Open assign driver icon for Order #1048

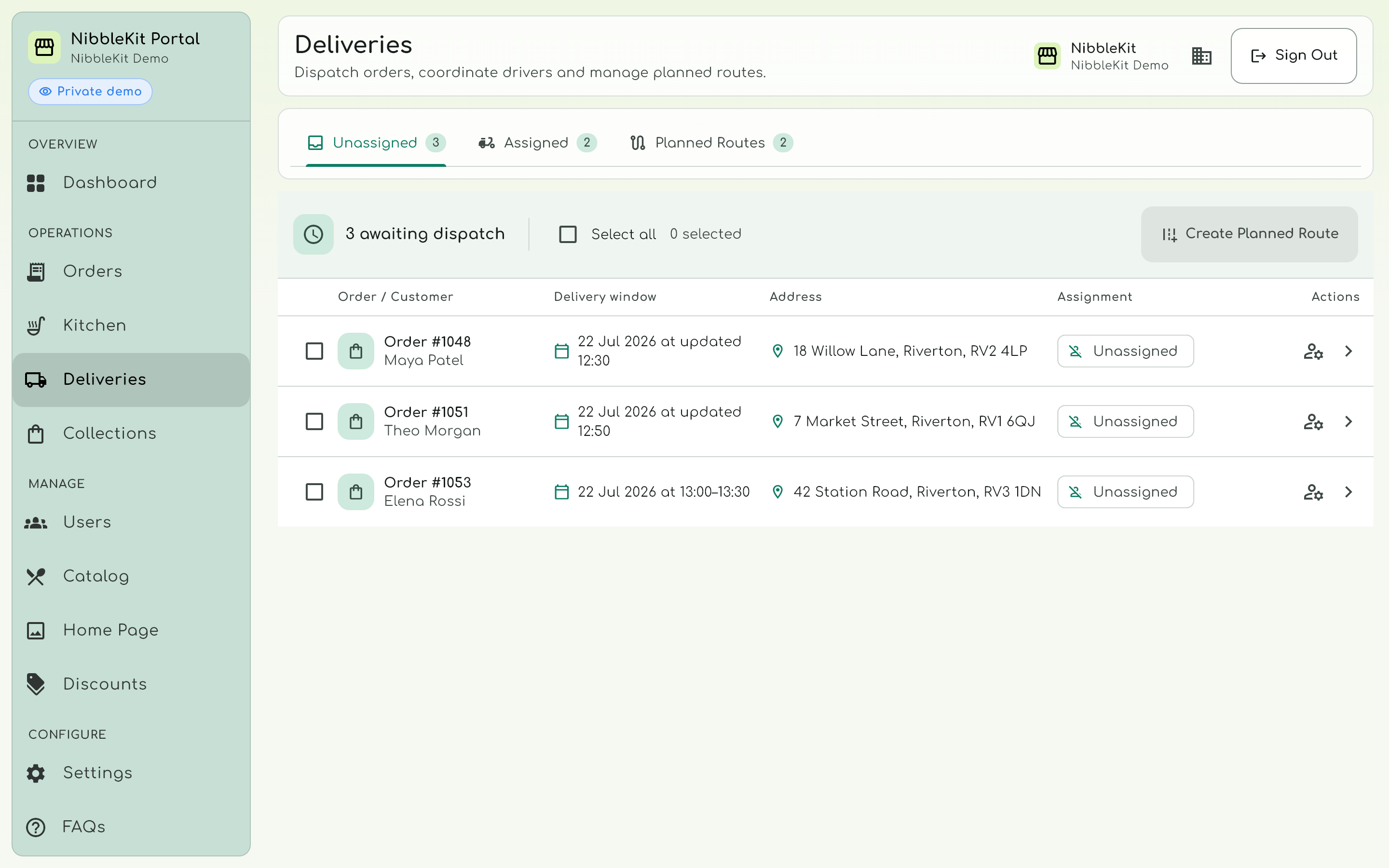click(1313, 352)
